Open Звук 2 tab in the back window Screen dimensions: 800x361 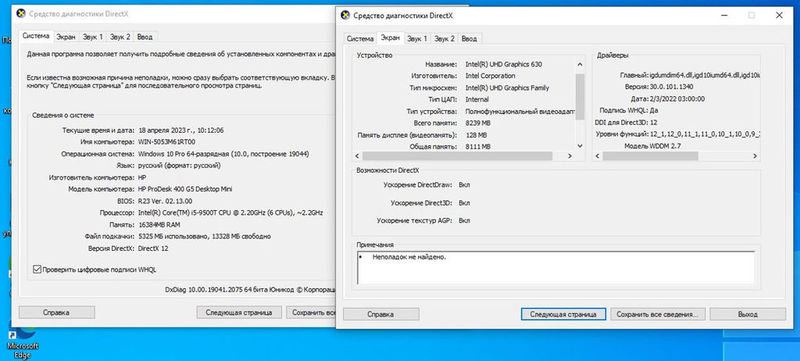[120, 37]
